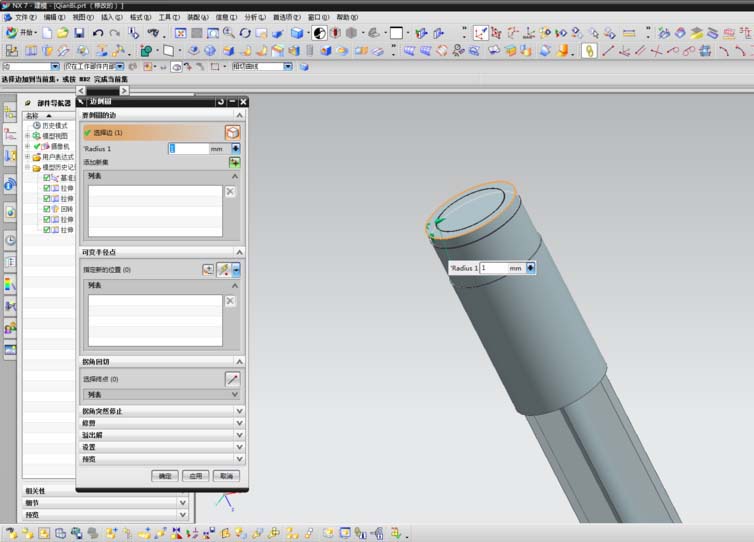Image resolution: width=754 pixels, height=542 pixels.
Task: Click the black and white circle icon
Action: 319,33
